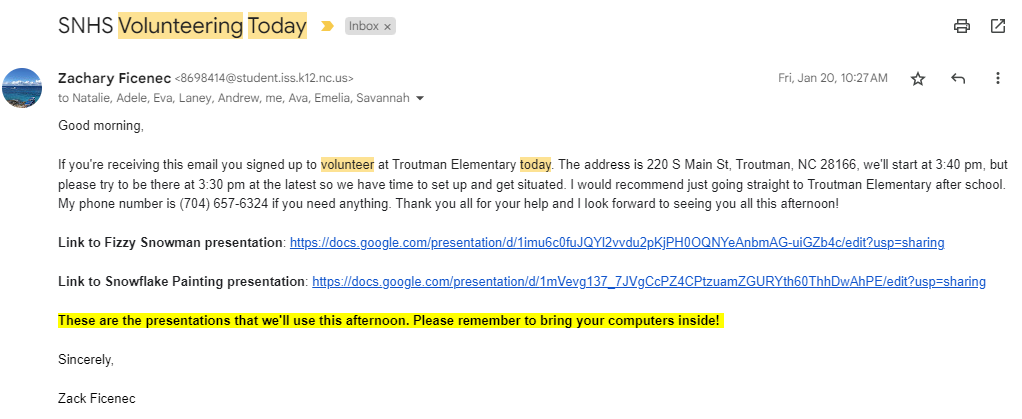Image resolution: width=1022 pixels, height=419 pixels.
Task: Open the Fizzy Snowman presentation link
Action: pos(616,243)
